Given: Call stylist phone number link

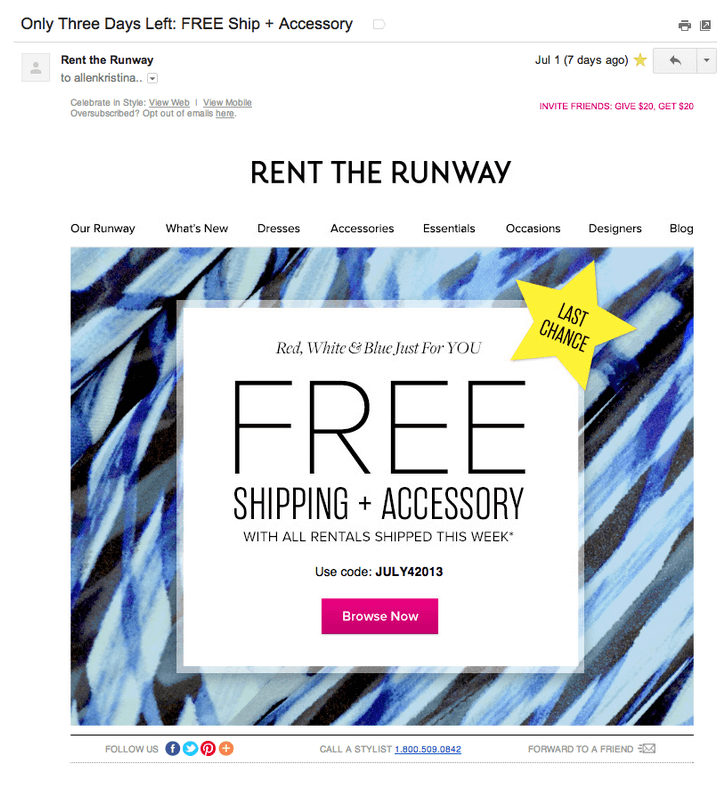Looking at the screenshot, I should (428, 749).
